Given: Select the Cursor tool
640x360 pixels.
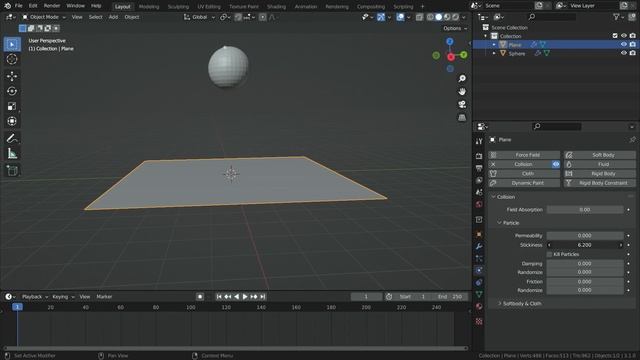Looking at the screenshot, I should click(x=12, y=59).
